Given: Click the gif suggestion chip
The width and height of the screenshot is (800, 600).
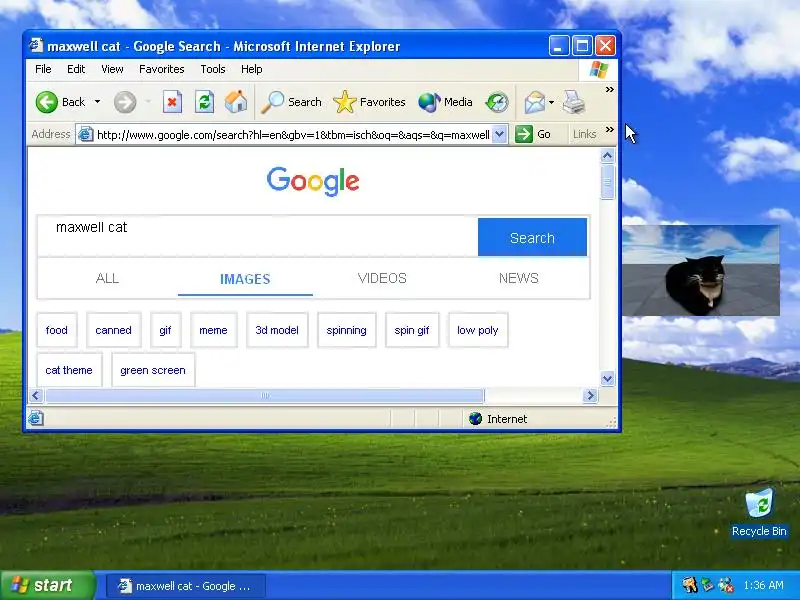Looking at the screenshot, I should pyautogui.click(x=165, y=330).
